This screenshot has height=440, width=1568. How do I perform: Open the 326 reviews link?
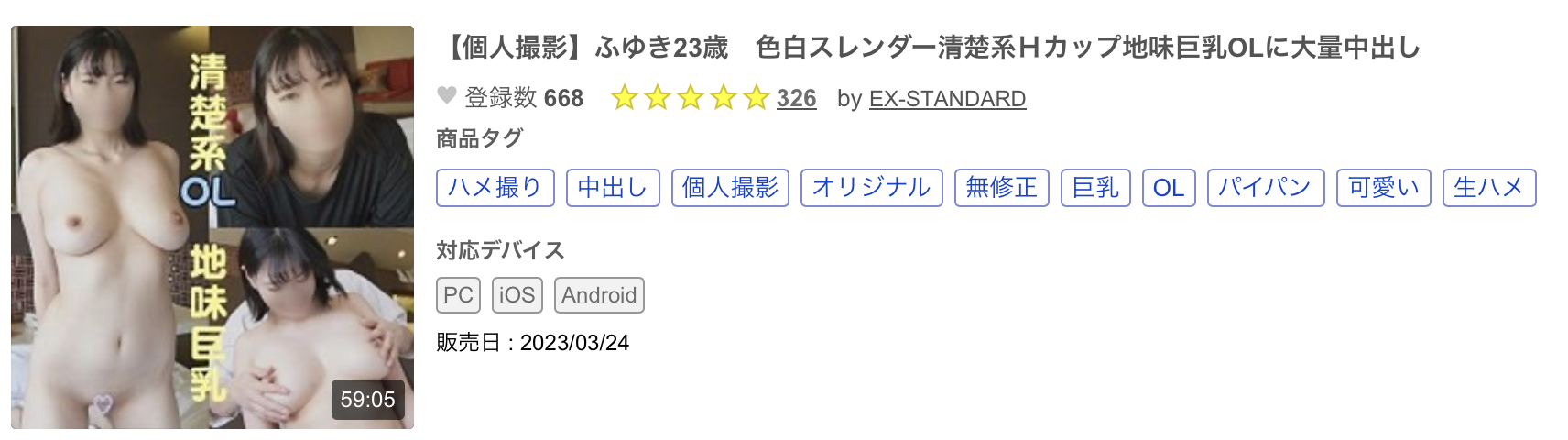(x=796, y=98)
